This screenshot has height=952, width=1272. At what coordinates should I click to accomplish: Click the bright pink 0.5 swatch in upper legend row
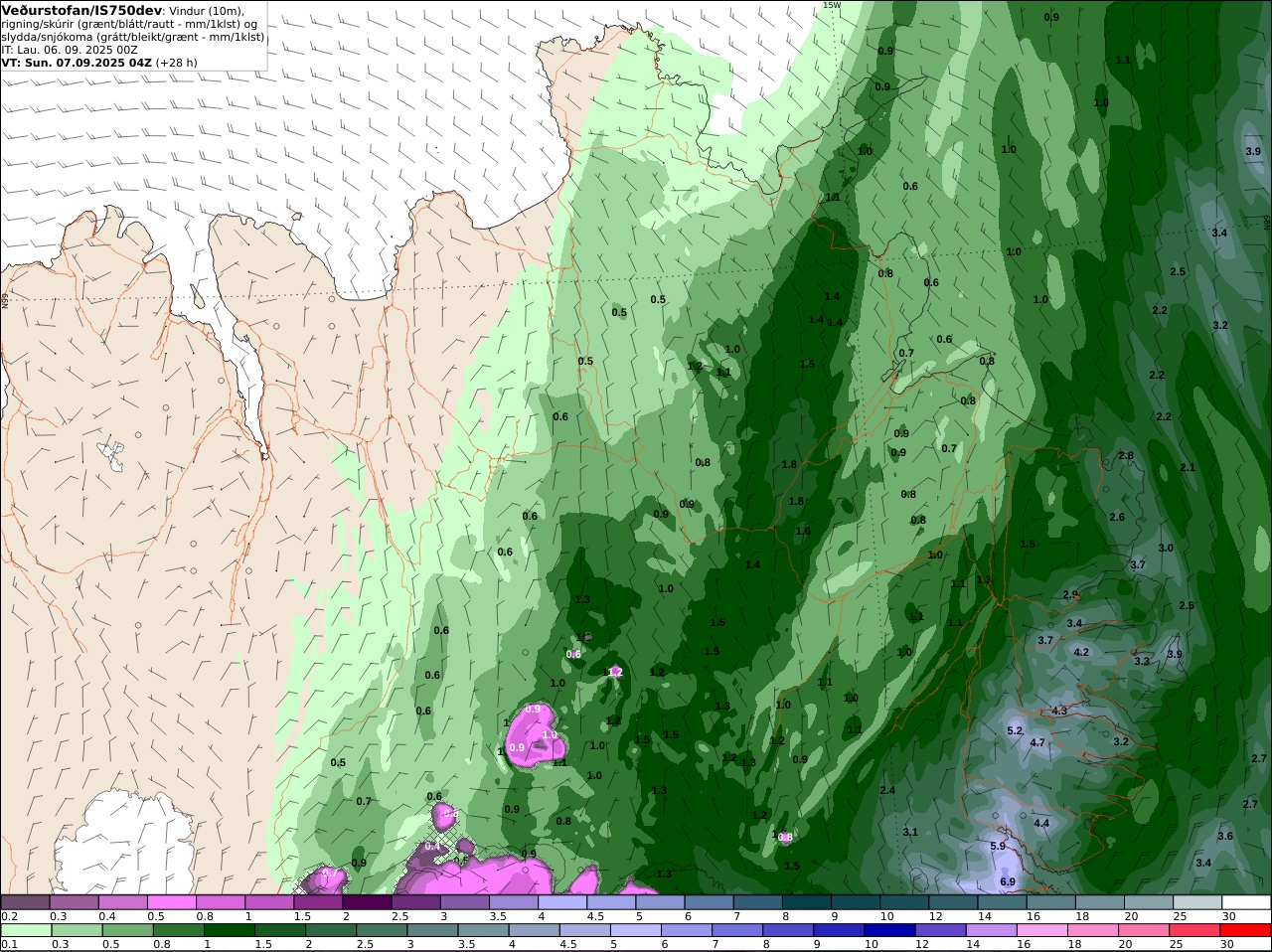coord(171,902)
